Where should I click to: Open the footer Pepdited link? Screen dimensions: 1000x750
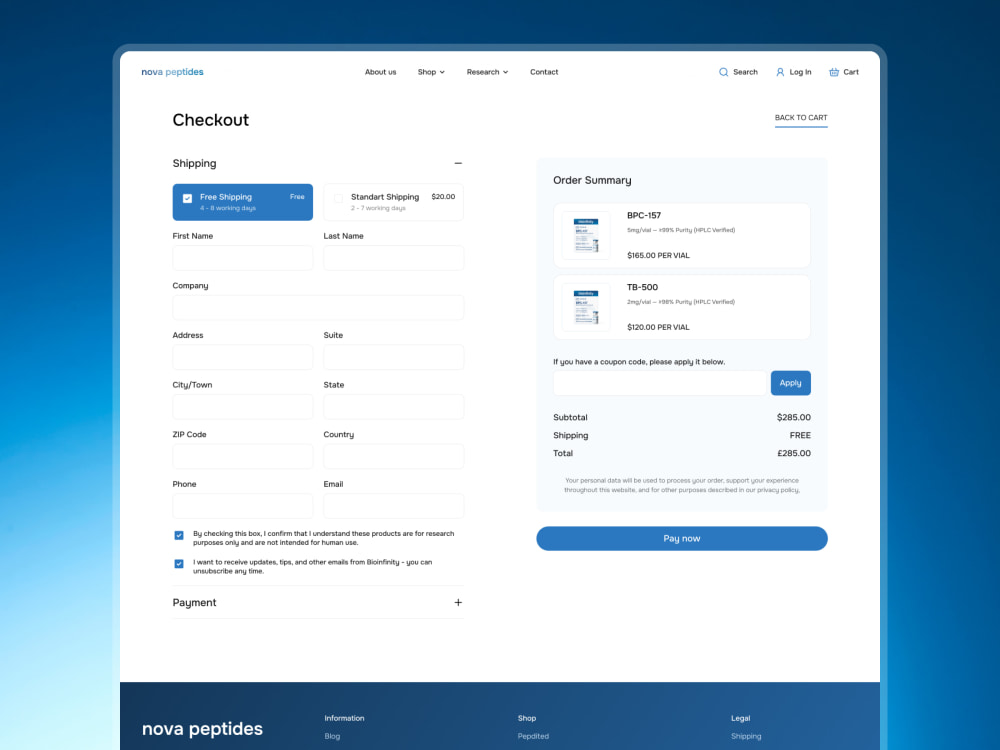tap(533, 736)
